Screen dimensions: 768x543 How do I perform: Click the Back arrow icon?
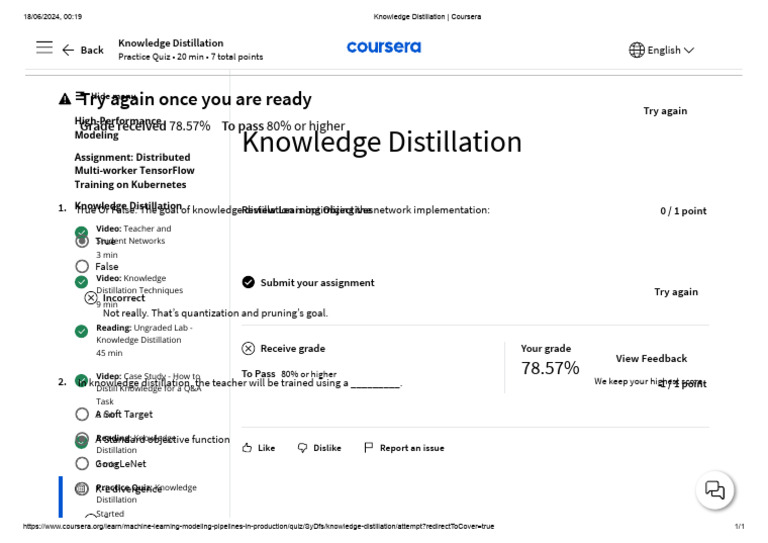68,50
